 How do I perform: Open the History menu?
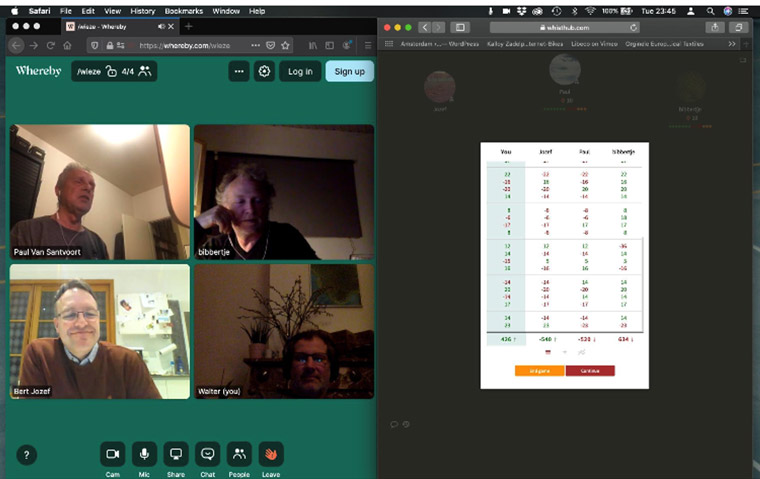pyautogui.click(x=142, y=11)
